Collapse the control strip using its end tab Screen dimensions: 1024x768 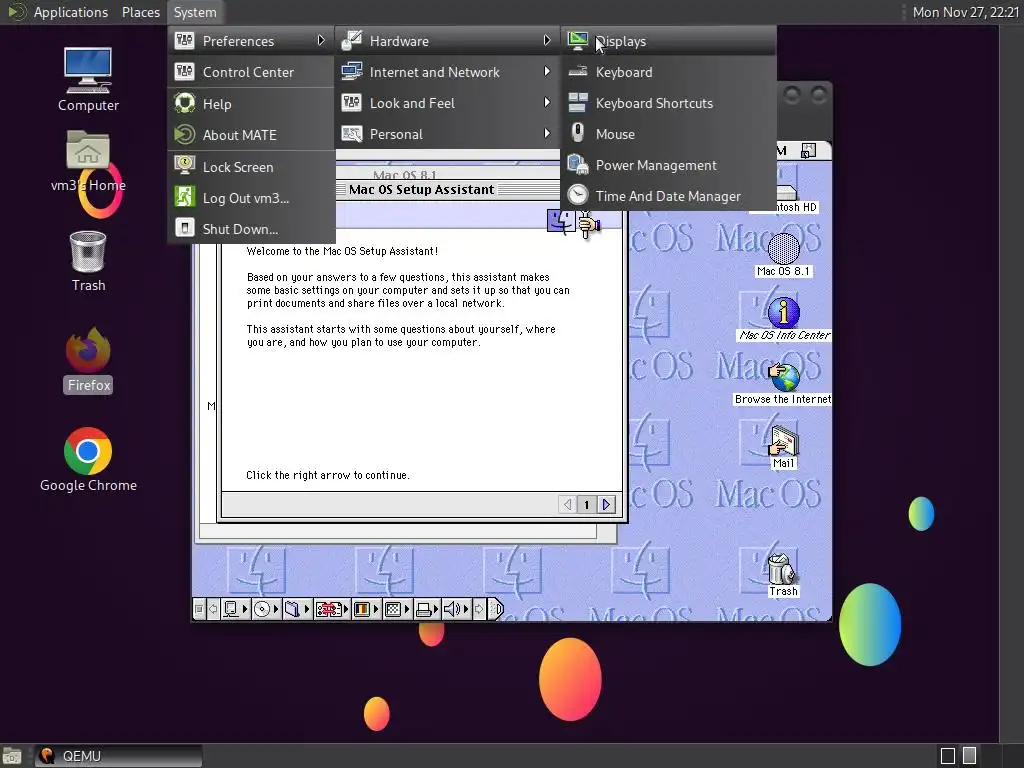click(496, 609)
